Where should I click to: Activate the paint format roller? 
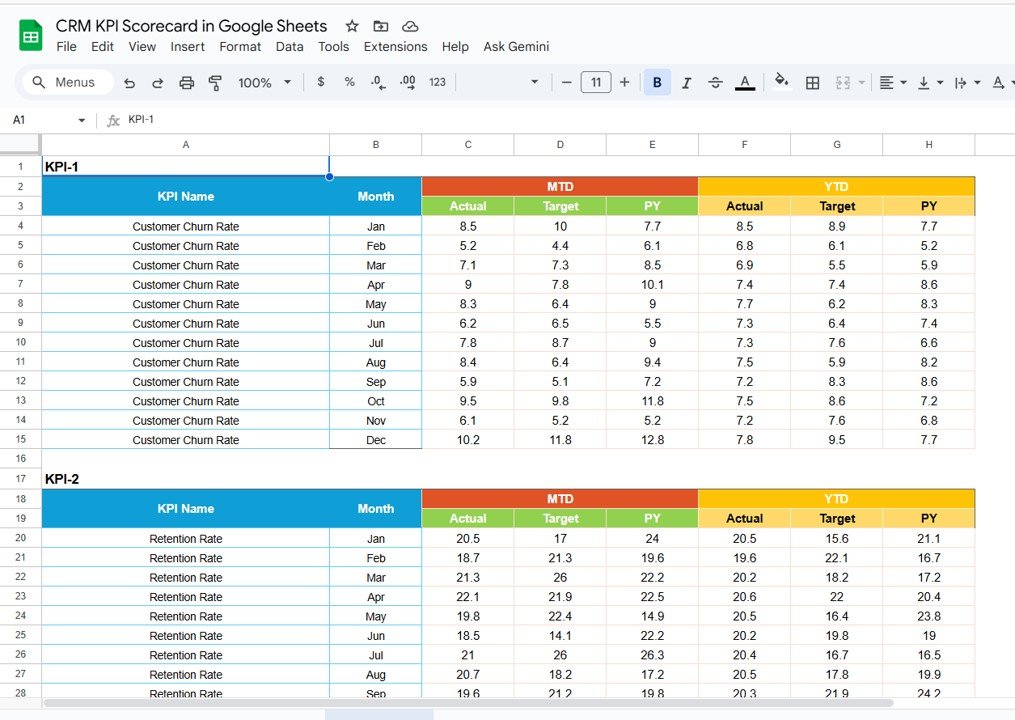(215, 83)
